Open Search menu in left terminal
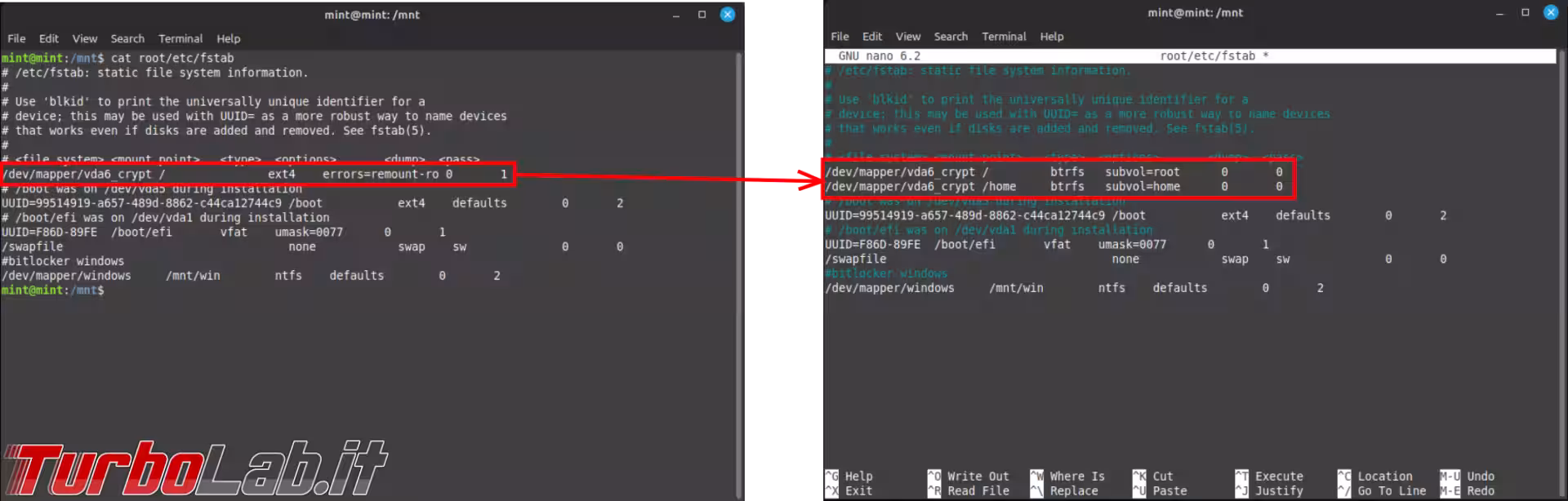Image resolution: width=1568 pixels, height=501 pixels. pyautogui.click(x=127, y=38)
